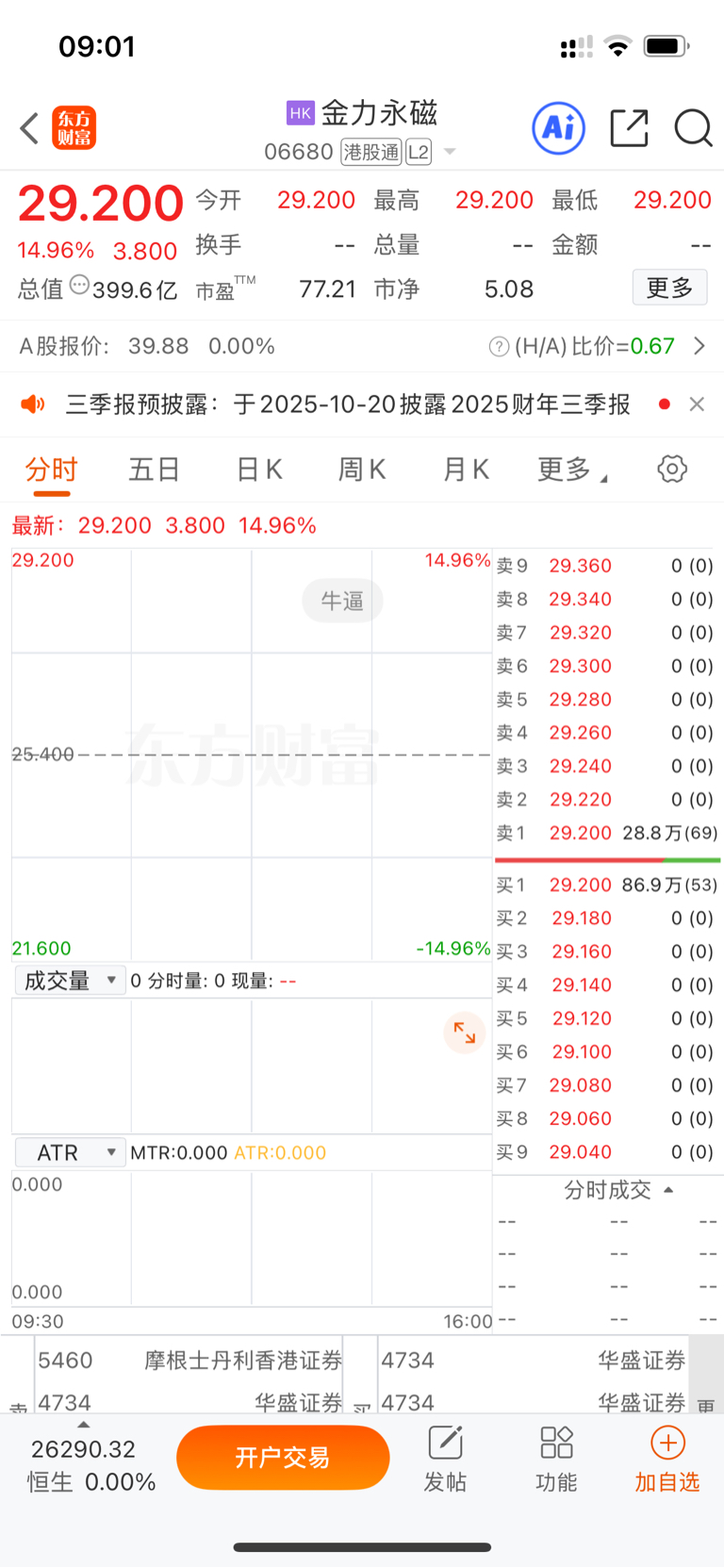Select the 分时 tab
The height and width of the screenshot is (1568, 724).
click(52, 470)
